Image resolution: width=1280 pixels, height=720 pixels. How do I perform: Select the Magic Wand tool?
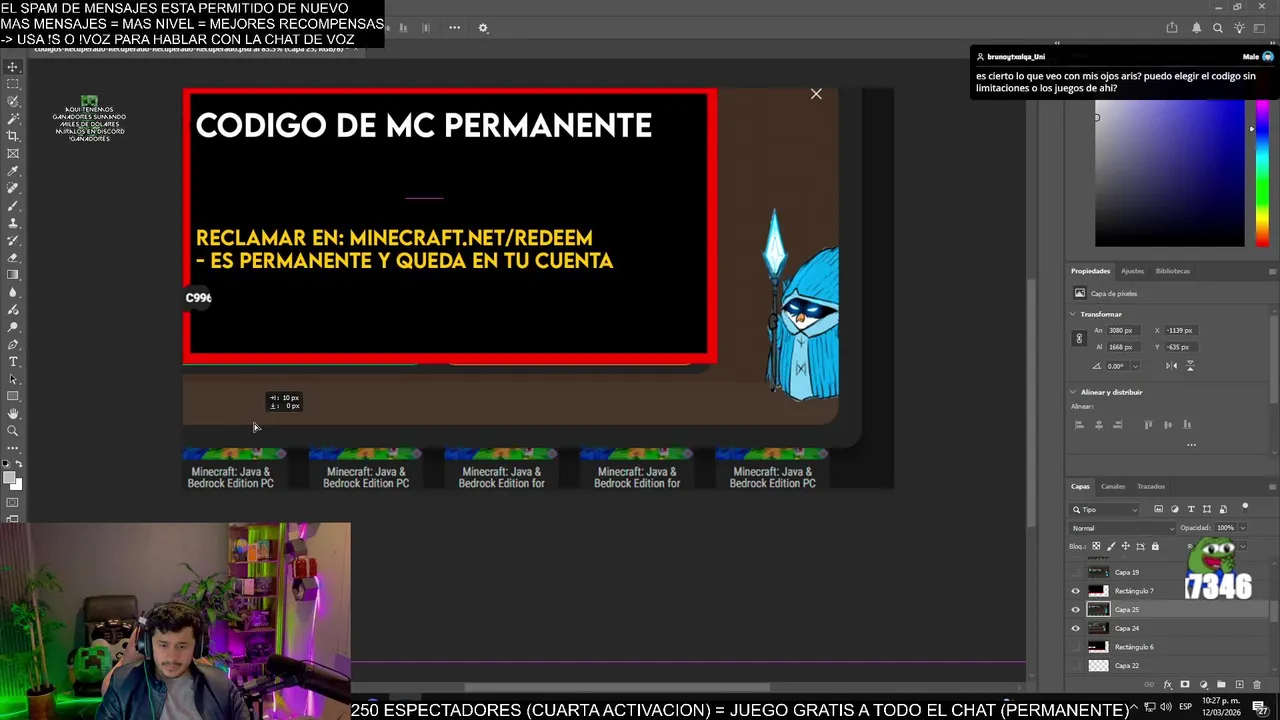[13, 118]
